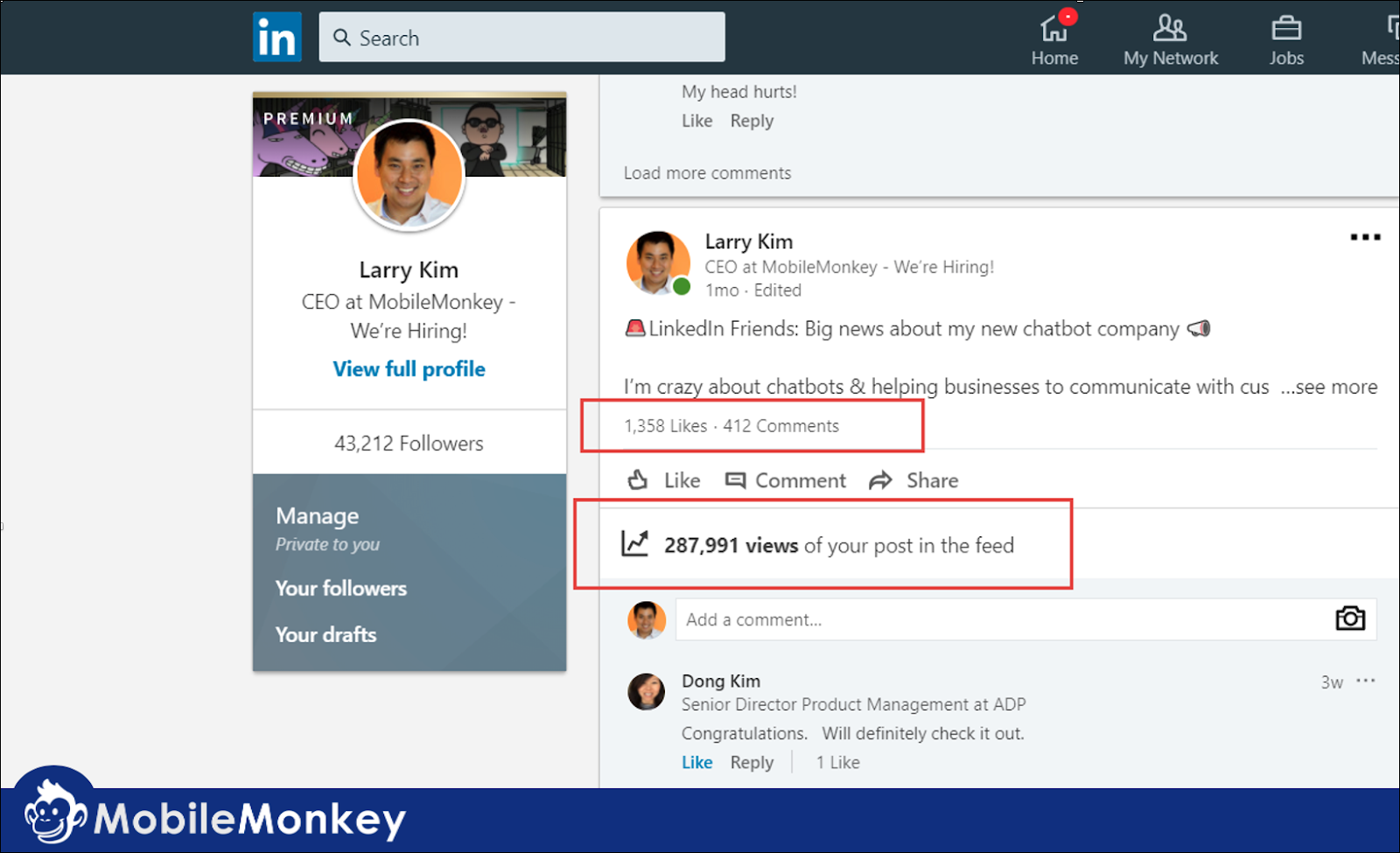1400x853 pixels.
Task: Click the '1mo · Edited' post timestamp
Action: [753, 290]
